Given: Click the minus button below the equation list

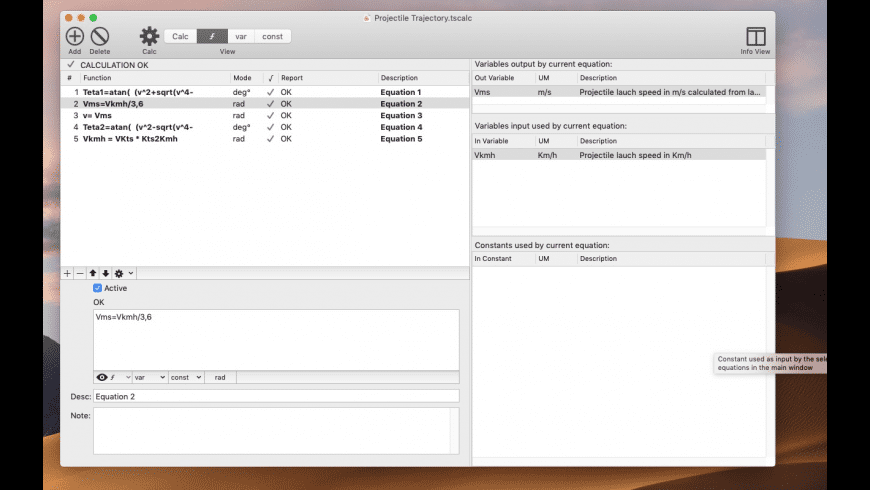Looking at the screenshot, I should (x=80, y=273).
